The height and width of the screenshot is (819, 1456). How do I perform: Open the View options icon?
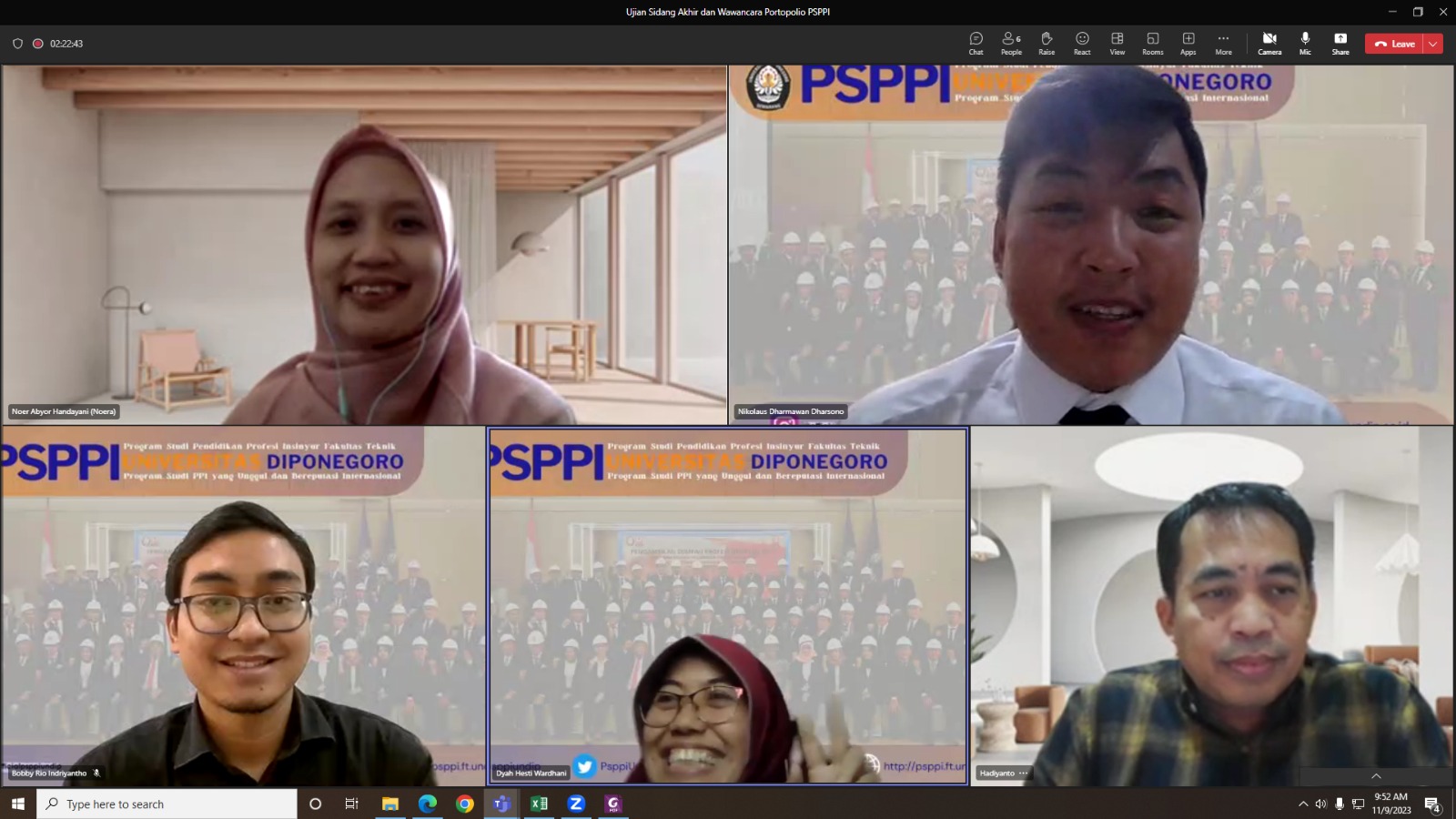[1117, 43]
